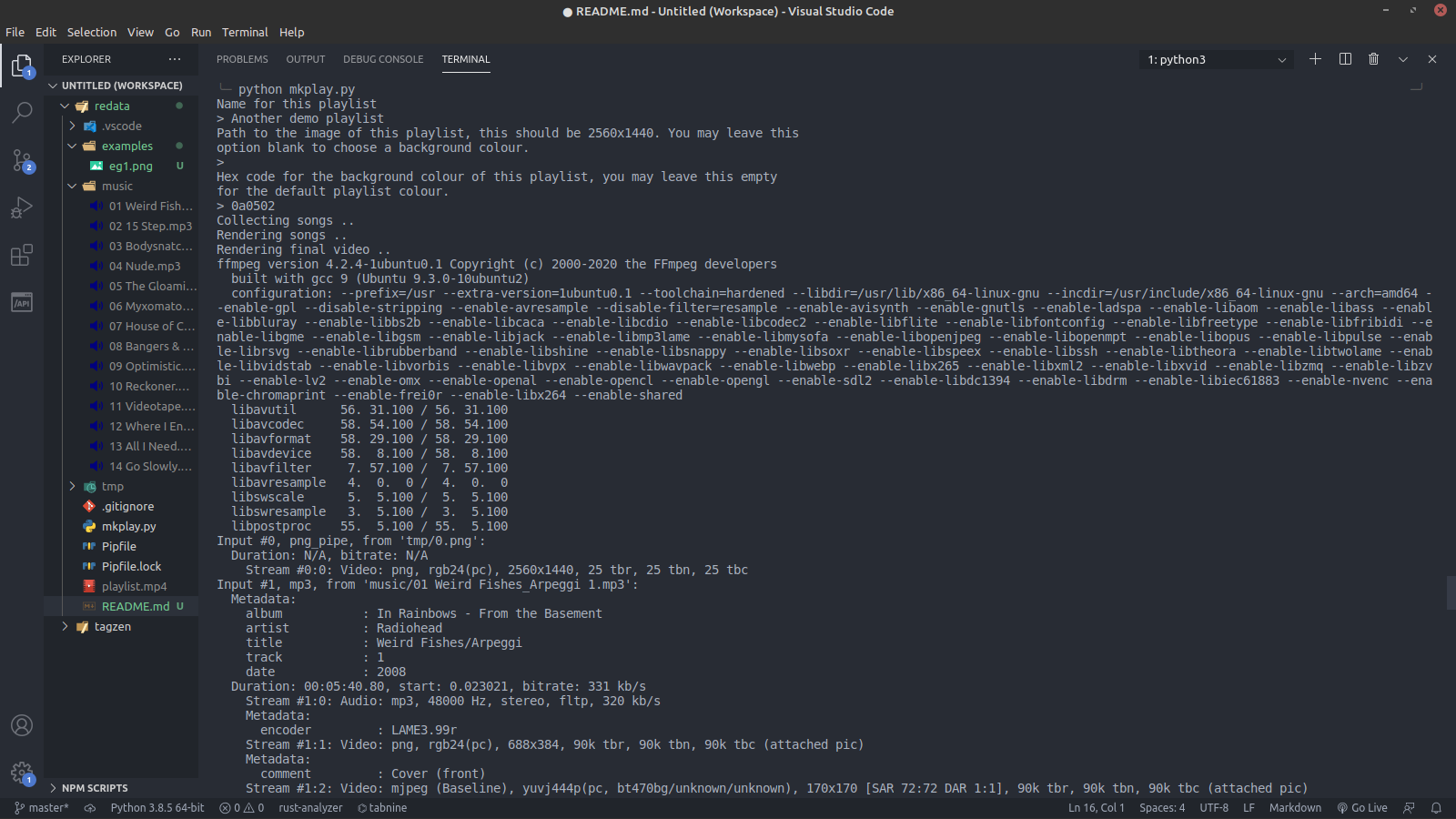Open the terminal selector dropdown python3
This screenshot has width=1456, height=819.
point(1216,59)
